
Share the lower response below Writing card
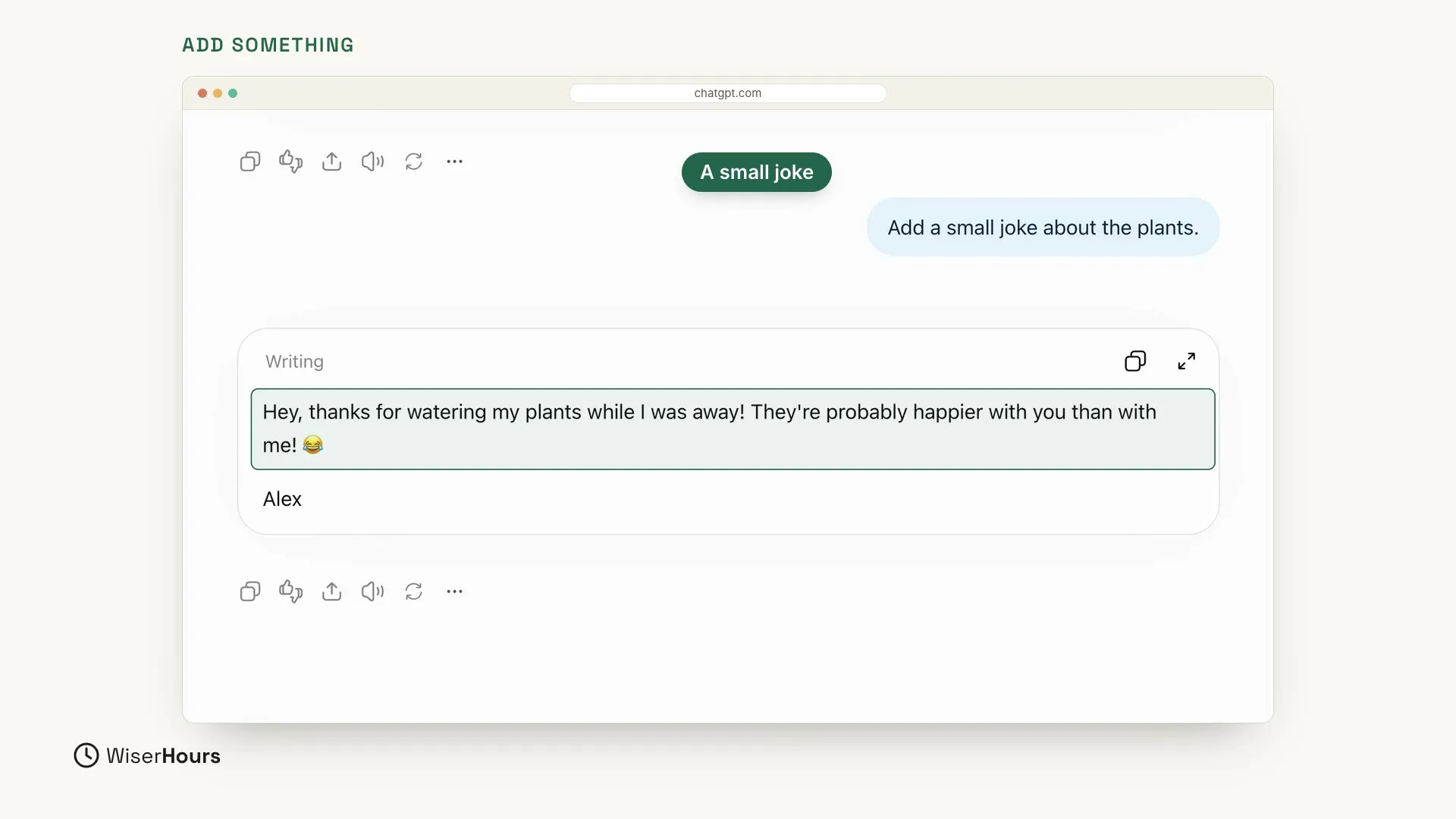click(331, 591)
